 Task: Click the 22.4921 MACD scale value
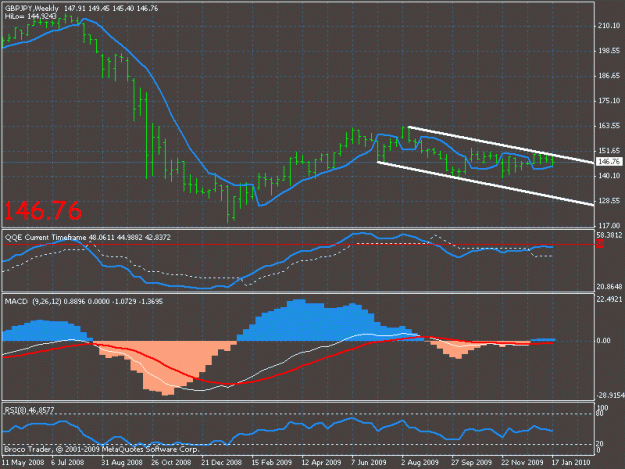click(609, 299)
